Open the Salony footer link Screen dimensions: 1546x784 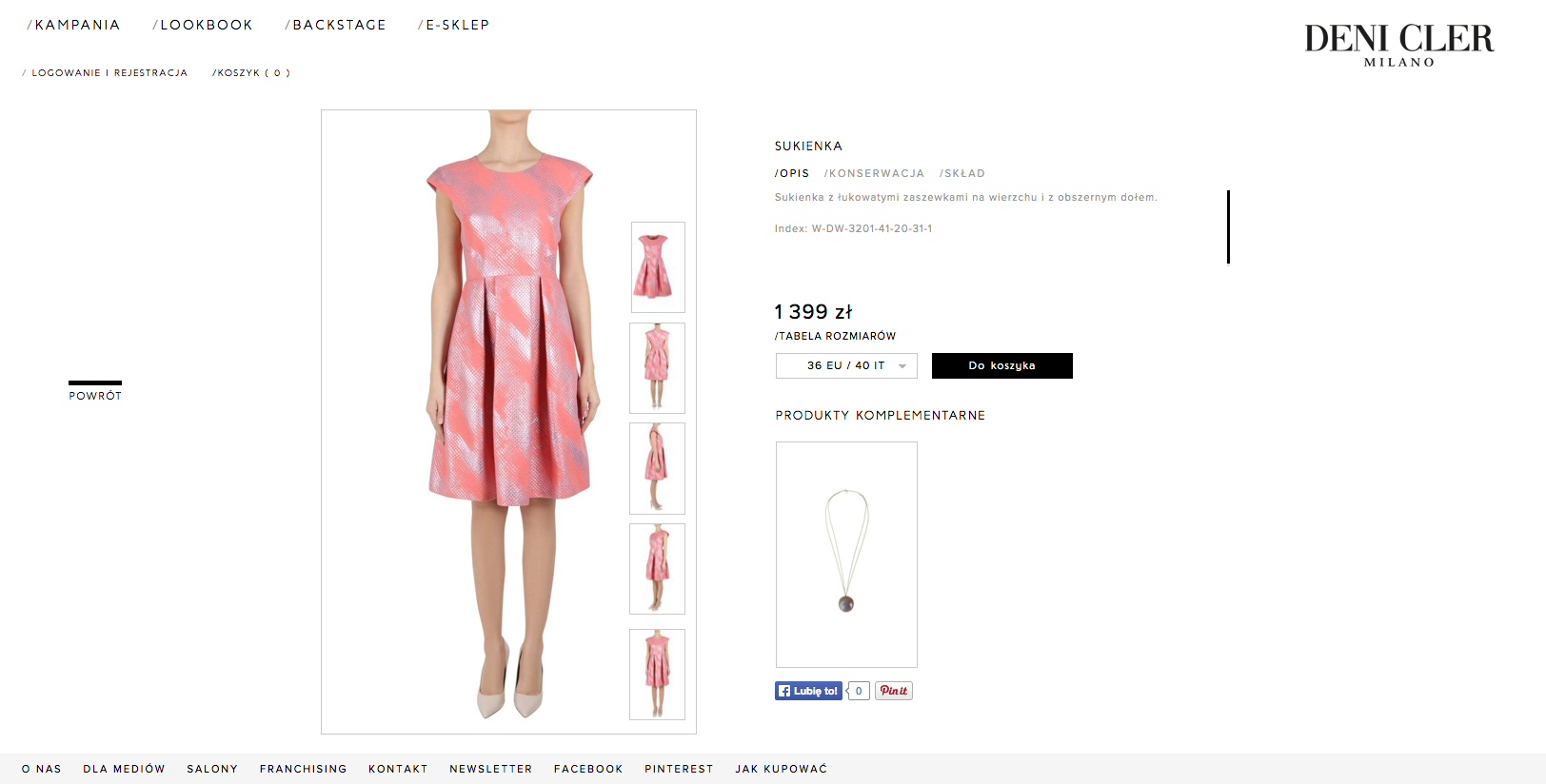(212, 769)
